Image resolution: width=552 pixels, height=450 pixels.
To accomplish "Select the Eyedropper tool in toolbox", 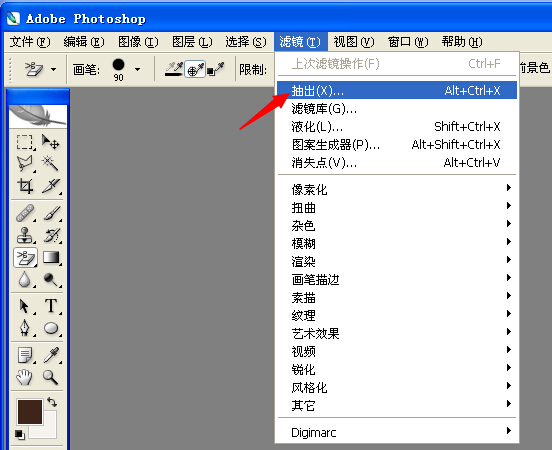I will tap(51, 355).
